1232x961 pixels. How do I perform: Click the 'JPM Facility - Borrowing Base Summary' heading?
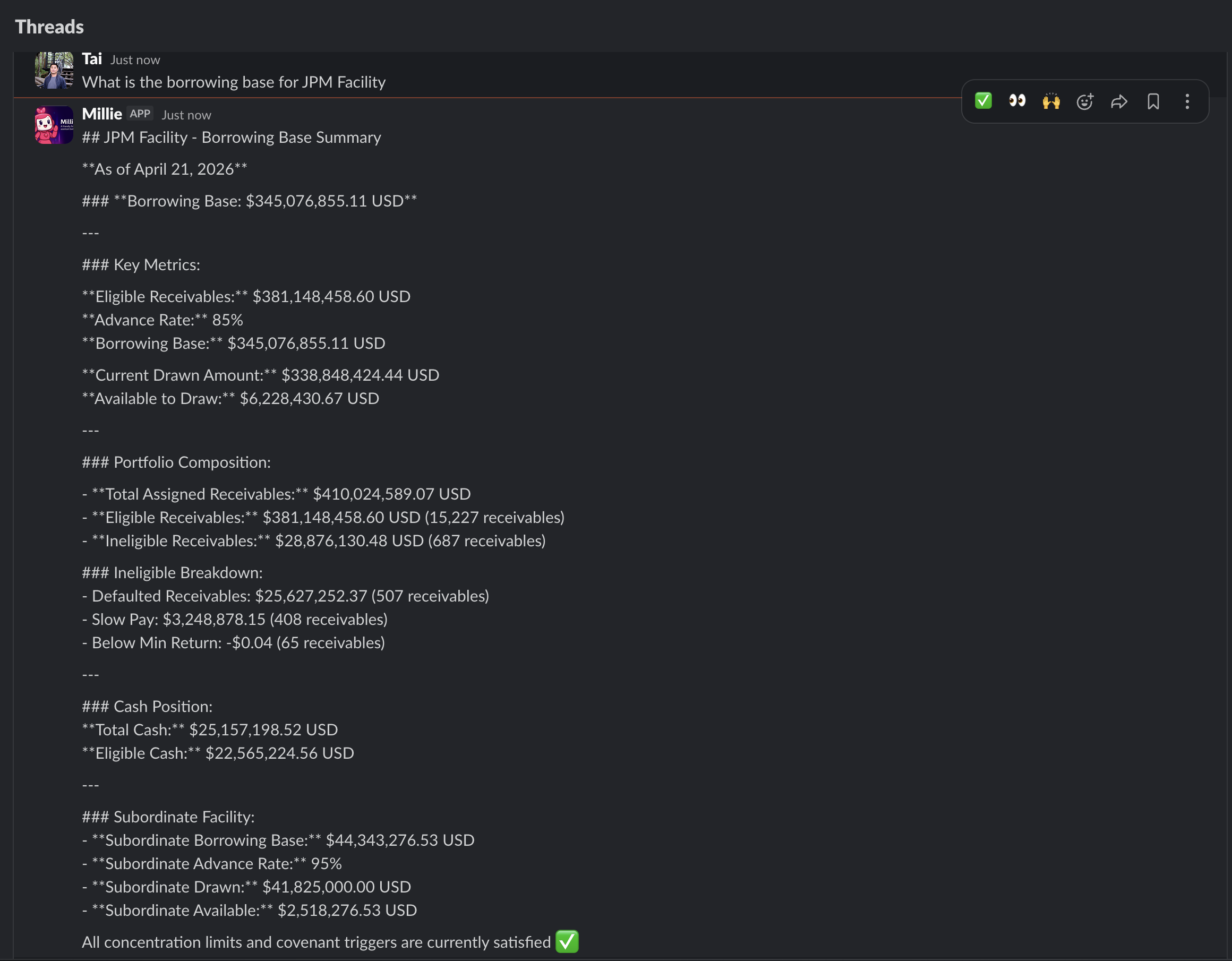point(232,138)
